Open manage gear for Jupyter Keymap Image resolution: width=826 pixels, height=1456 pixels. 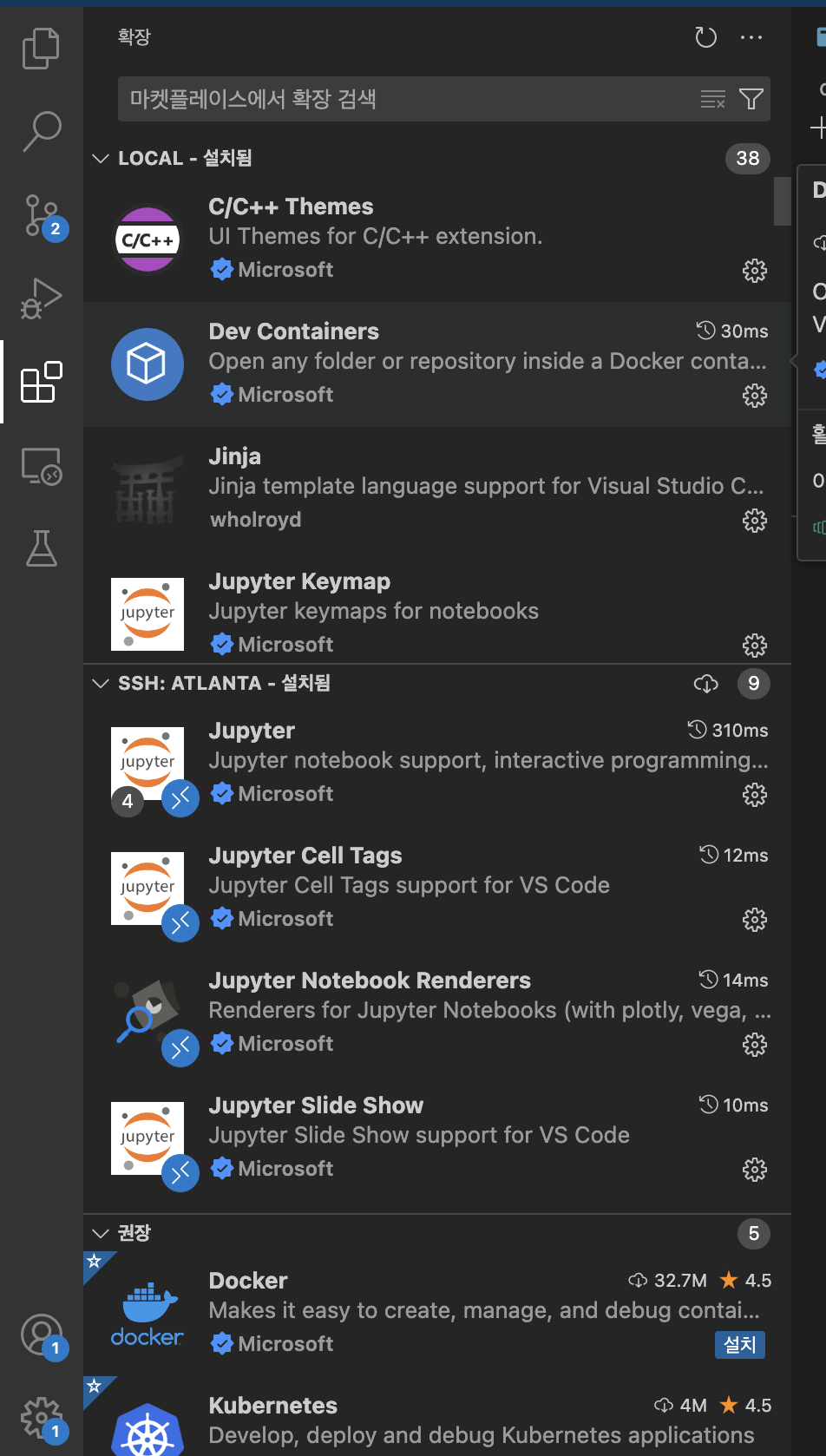755,646
